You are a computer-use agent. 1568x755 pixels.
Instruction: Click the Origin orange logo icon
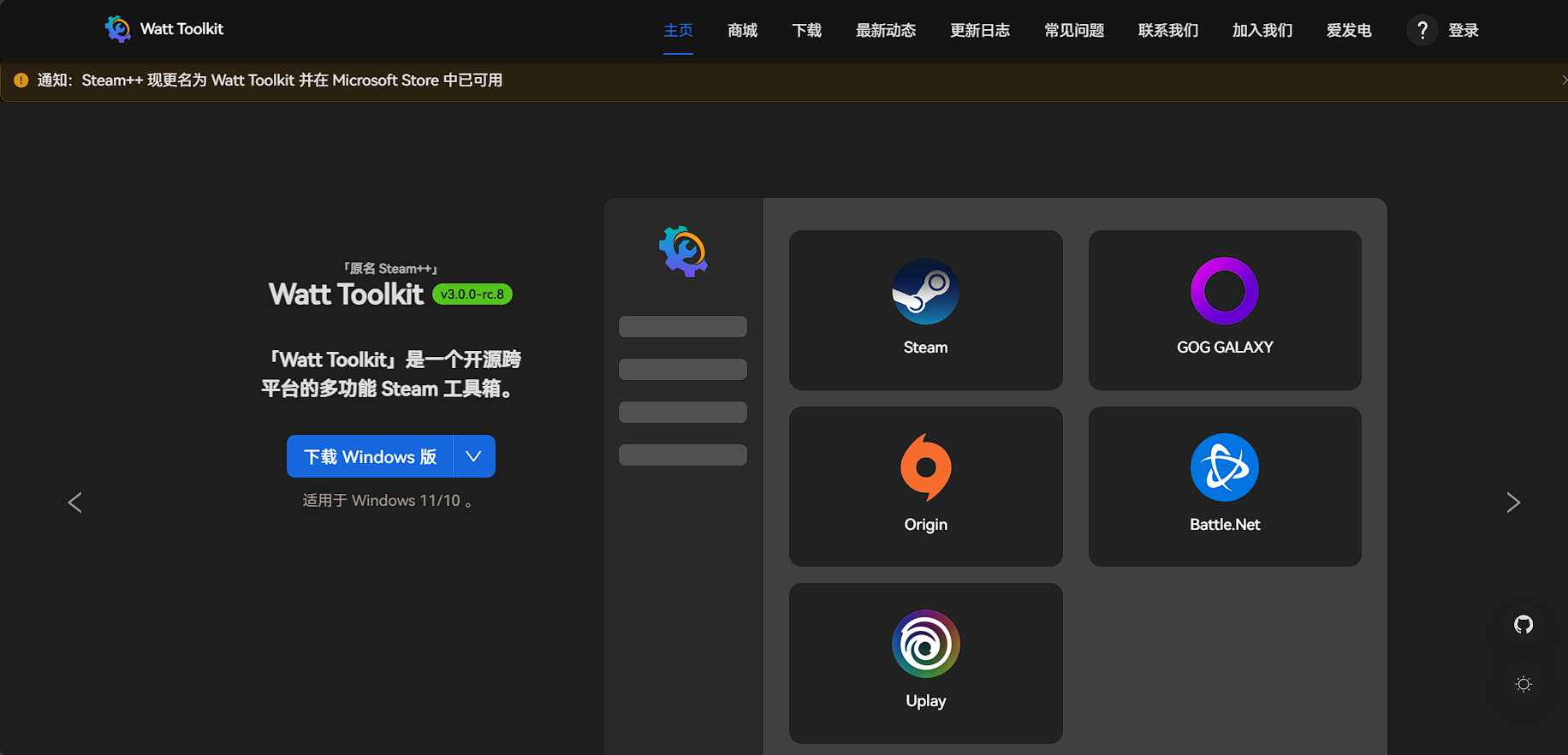[925, 467]
